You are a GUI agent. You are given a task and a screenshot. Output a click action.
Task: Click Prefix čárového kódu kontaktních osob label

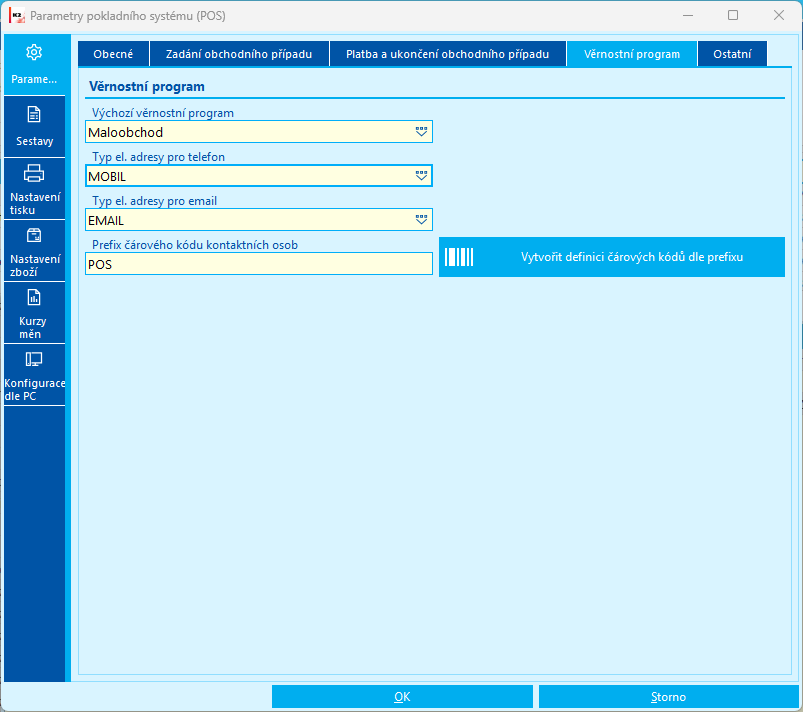195,245
